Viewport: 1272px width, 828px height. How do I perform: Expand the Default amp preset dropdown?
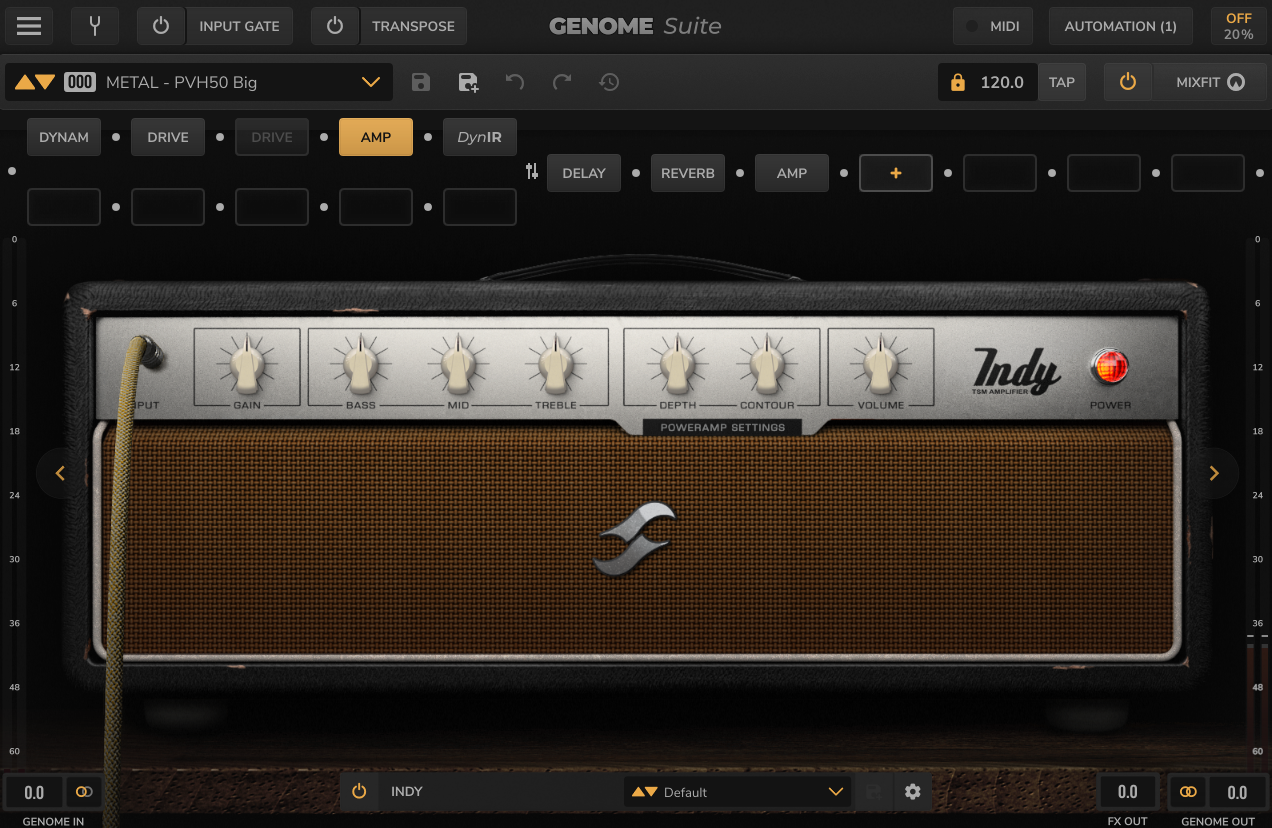pos(836,792)
